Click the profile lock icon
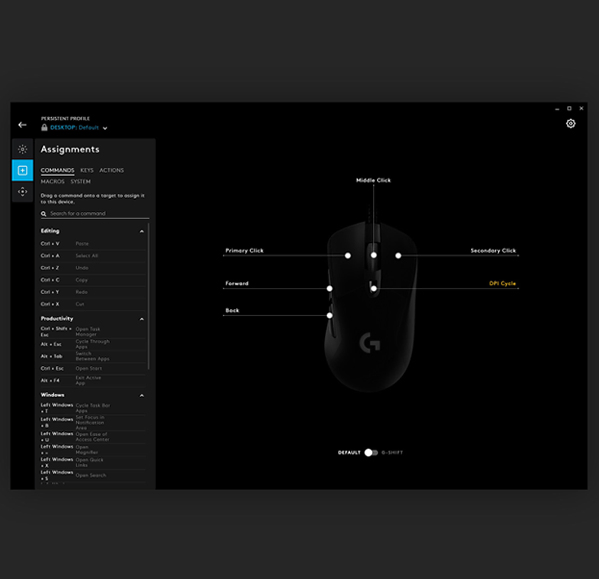Screen dimensions: 599x579 (44, 128)
